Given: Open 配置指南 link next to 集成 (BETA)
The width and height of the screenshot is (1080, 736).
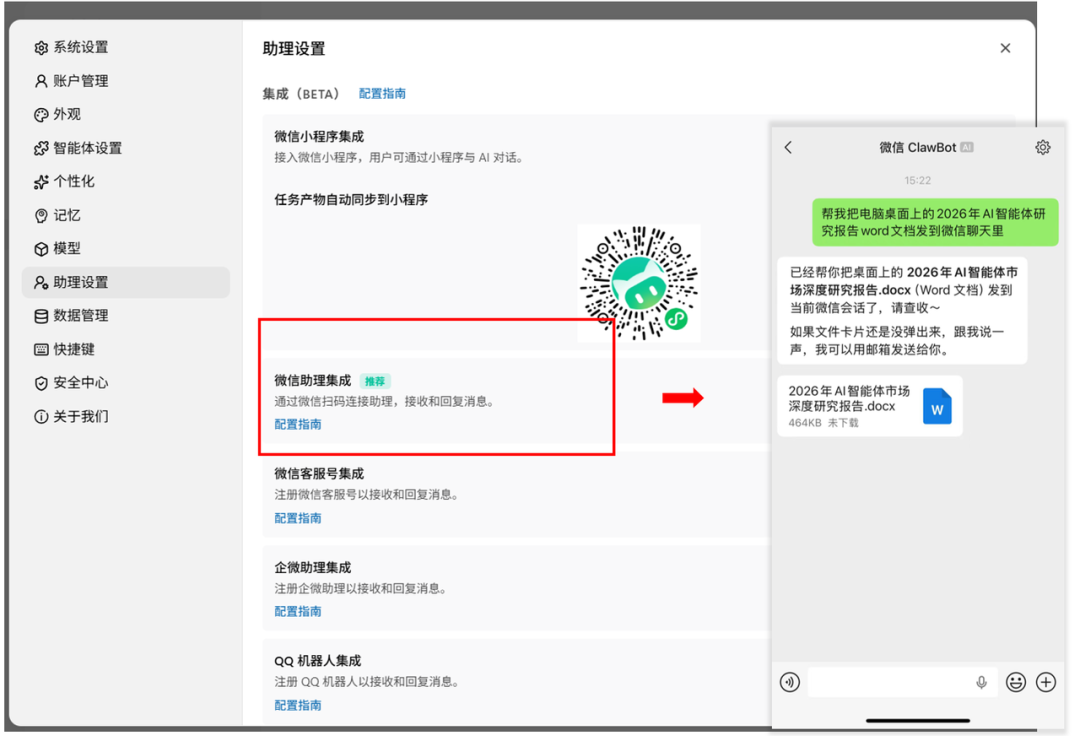Looking at the screenshot, I should (382, 94).
